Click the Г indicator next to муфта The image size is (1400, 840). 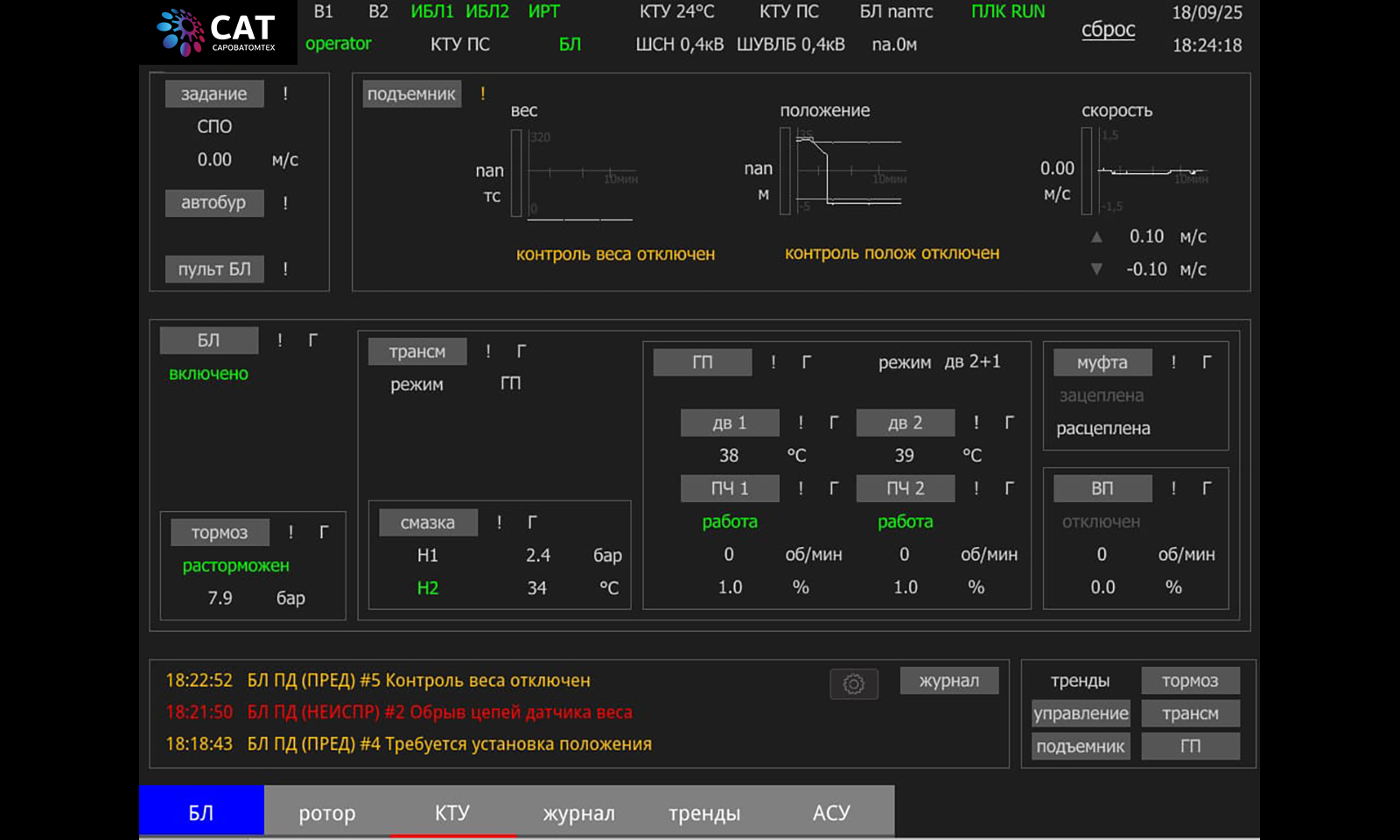1207,362
